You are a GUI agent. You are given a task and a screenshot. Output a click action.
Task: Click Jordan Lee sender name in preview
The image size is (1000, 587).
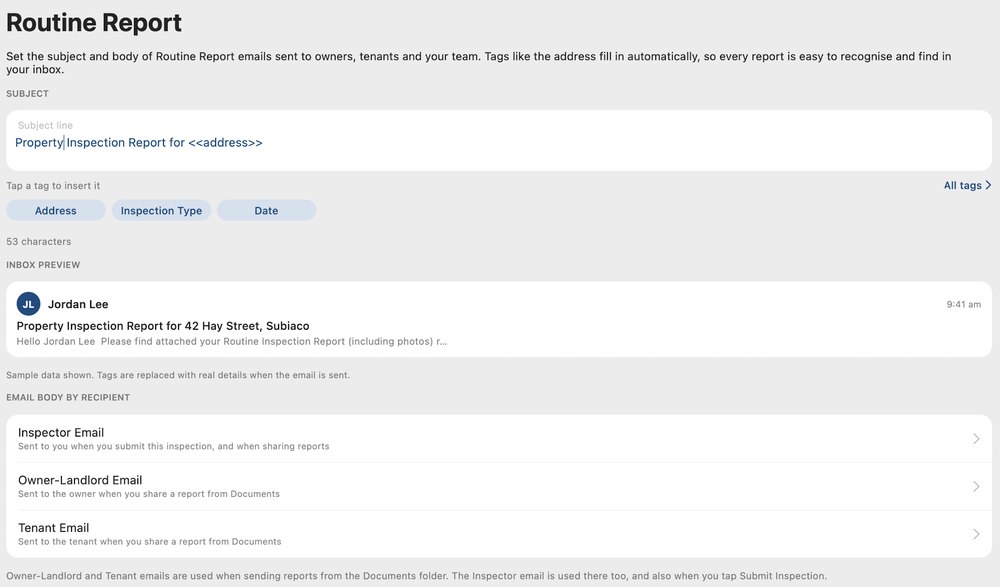coord(78,304)
